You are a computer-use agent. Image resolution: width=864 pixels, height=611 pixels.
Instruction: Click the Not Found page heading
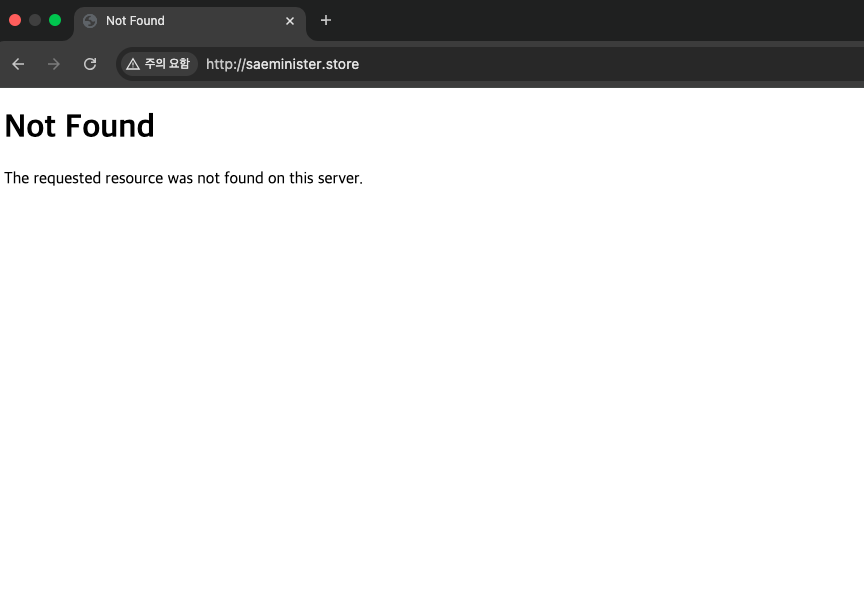click(x=79, y=126)
